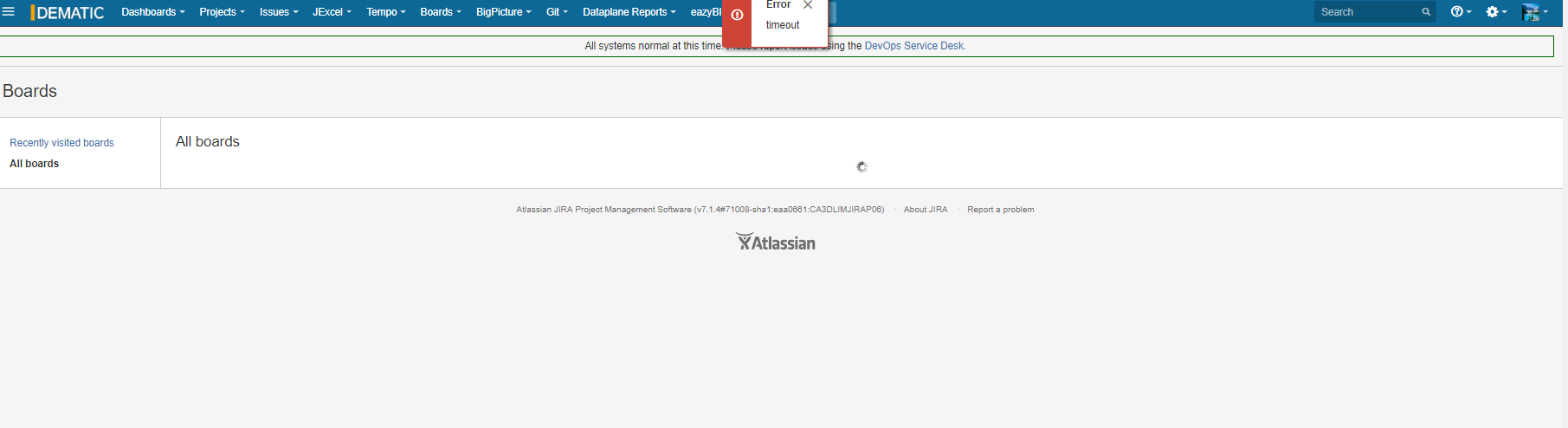Image resolution: width=1568 pixels, height=428 pixels.
Task: Expand the Dashboards dropdown
Action: tap(152, 12)
